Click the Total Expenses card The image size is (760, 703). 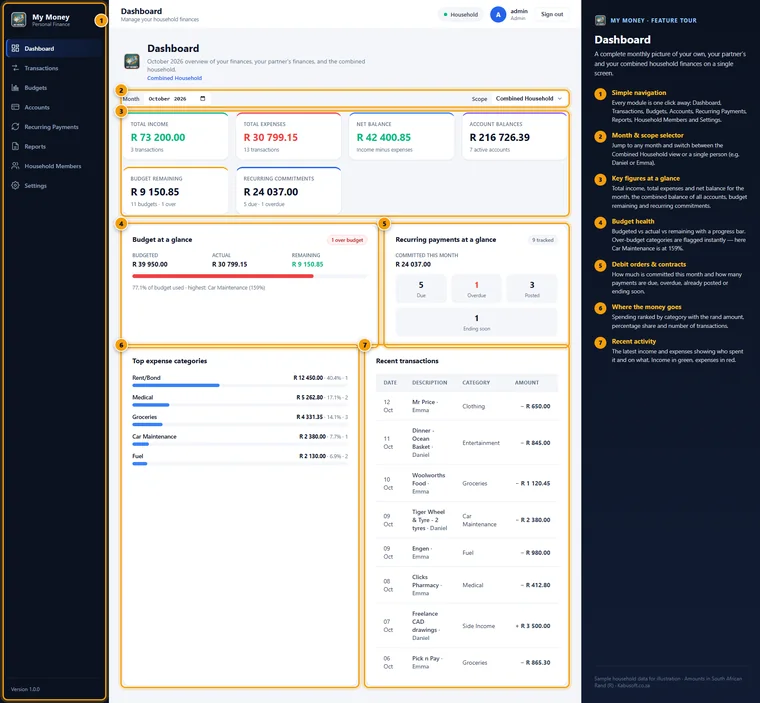pyautogui.click(x=288, y=136)
